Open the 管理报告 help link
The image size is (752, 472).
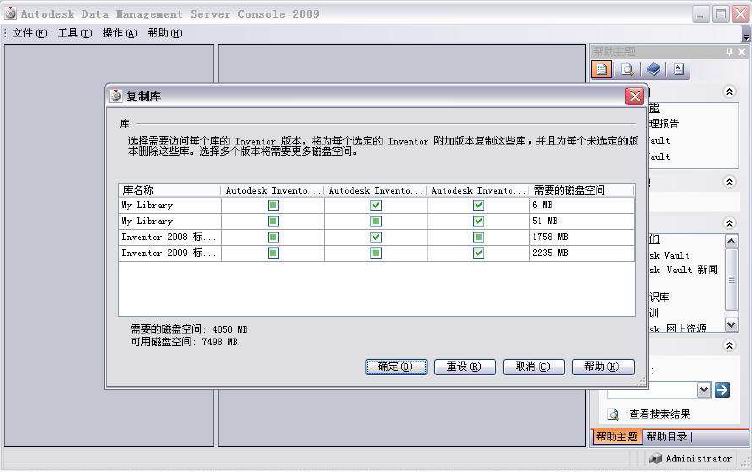coord(664,124)
